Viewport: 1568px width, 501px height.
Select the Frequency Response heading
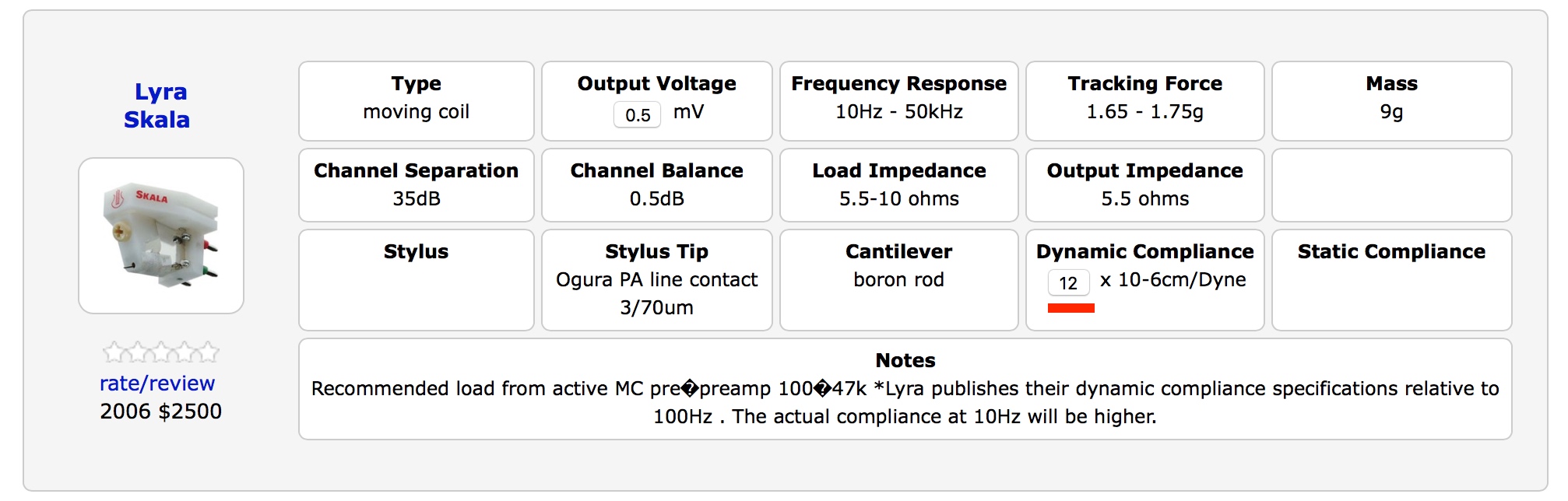tap(898, 83)
